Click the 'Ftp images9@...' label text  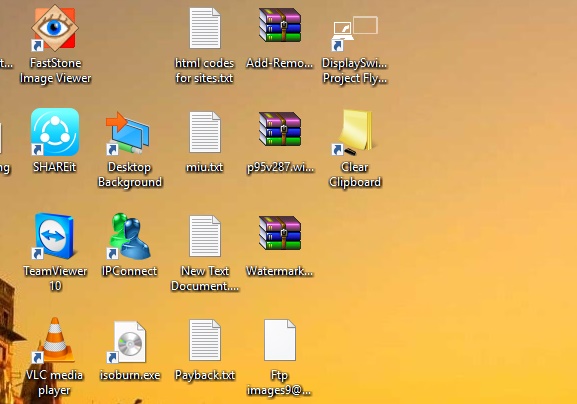(x=279, y=382)
